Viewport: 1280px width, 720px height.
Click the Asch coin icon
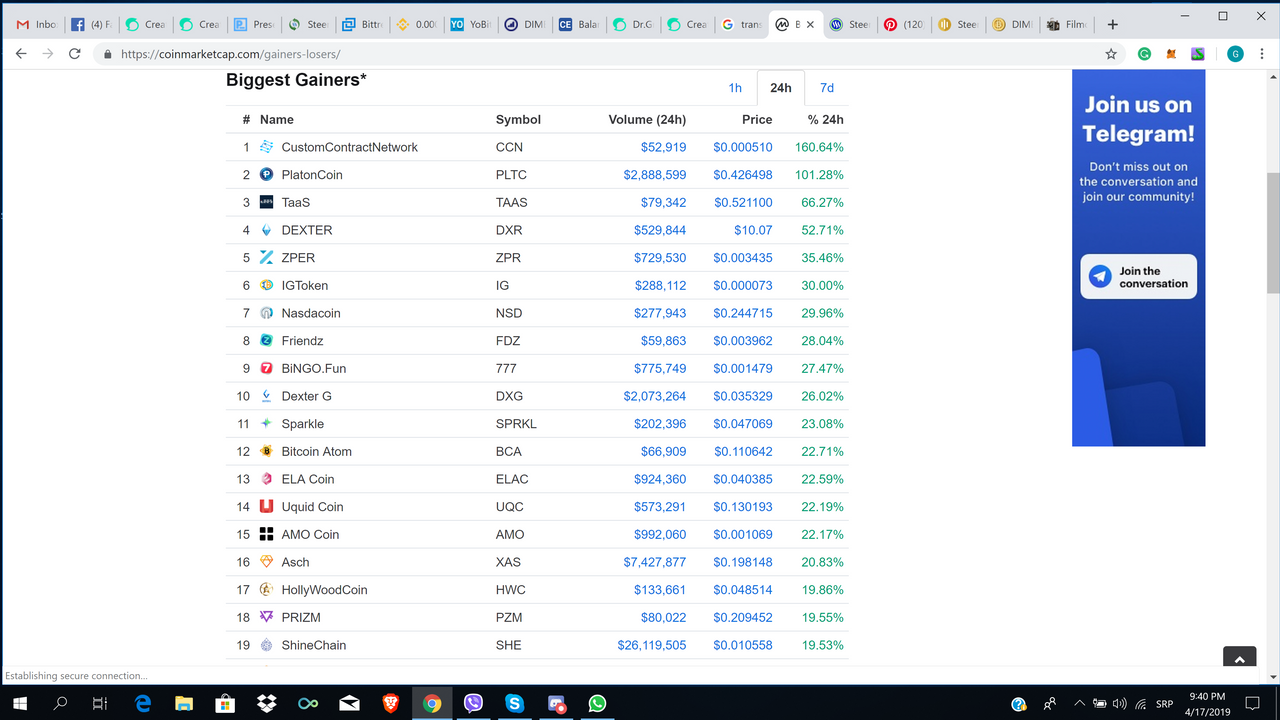[x=267, y=562]
